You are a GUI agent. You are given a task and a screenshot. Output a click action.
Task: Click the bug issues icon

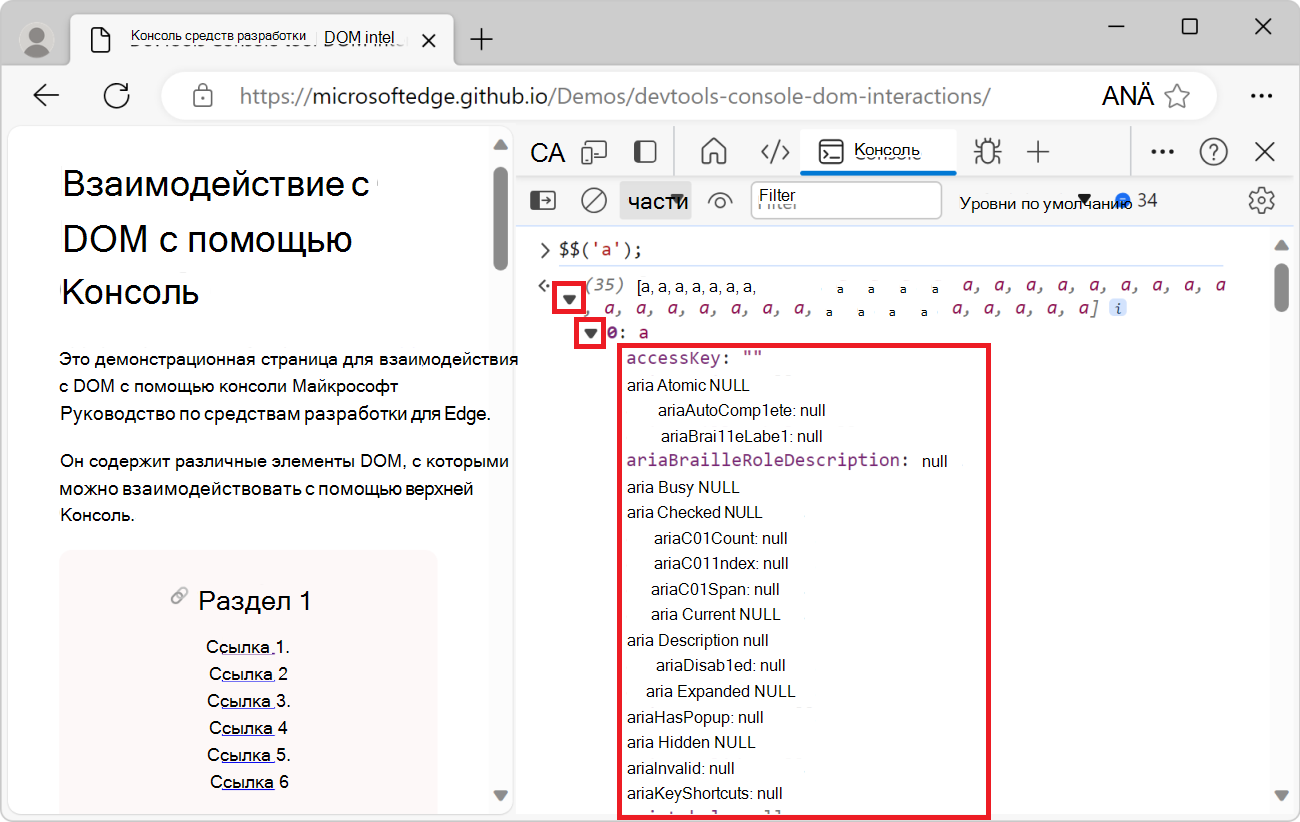(x=987, y=152)
